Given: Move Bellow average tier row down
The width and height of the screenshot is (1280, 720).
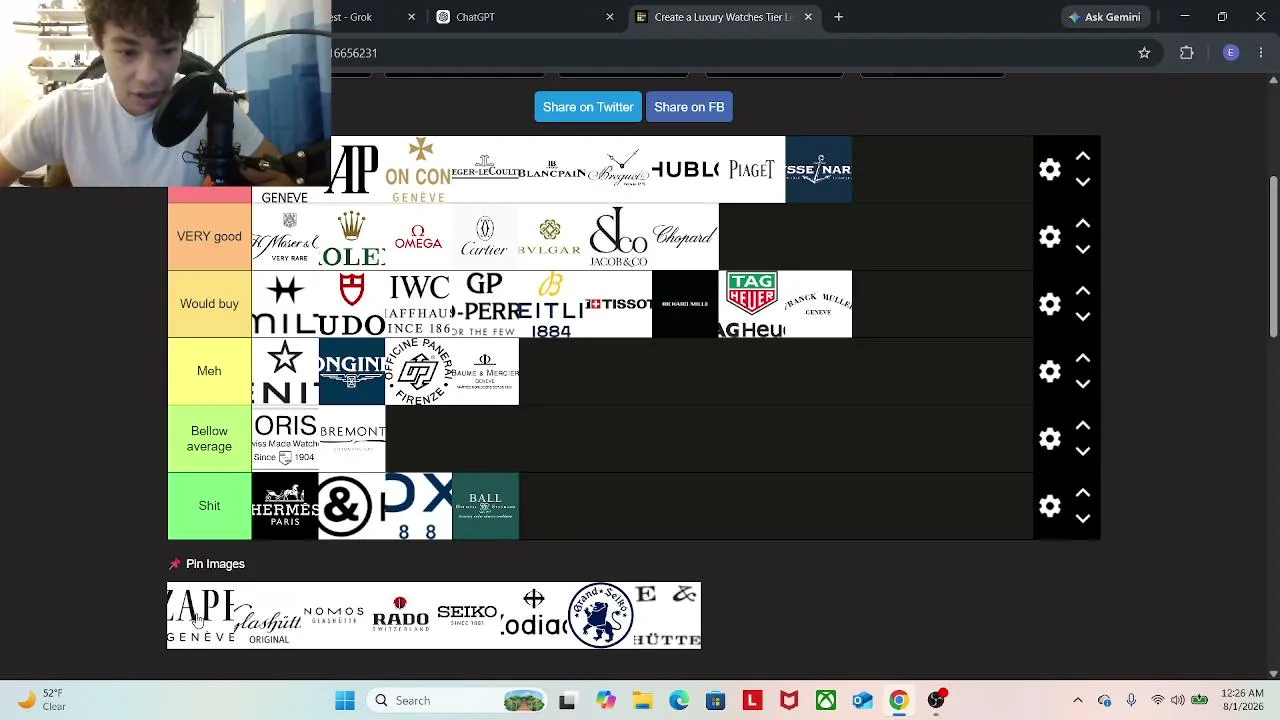Looking at the screenshot, I should (x=1083, y=451).
